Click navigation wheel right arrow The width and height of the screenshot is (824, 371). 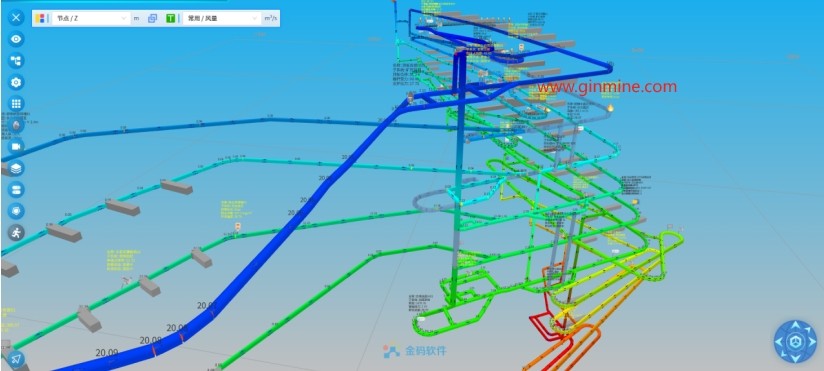pyautogui.click(x=811, y=342)
